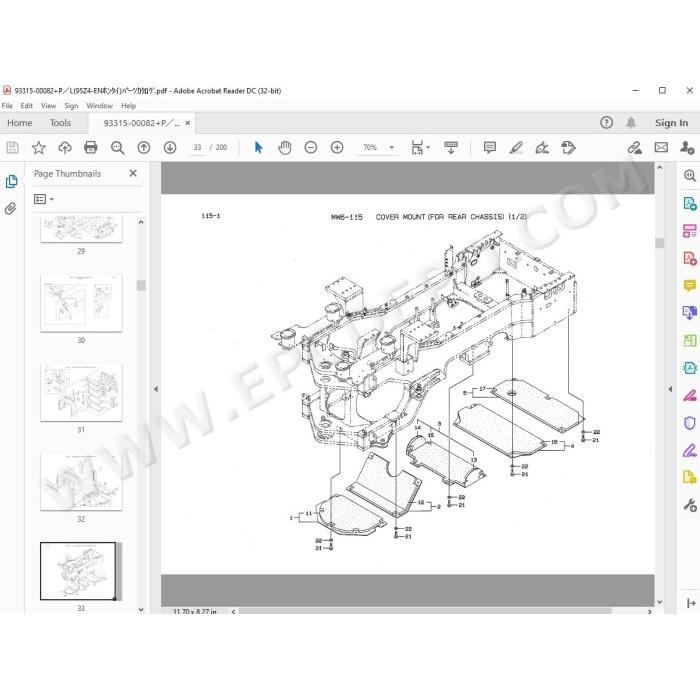The height and width of the screenshot is (700, 700).
Task: Open the Sign menu
Action: click(x=71, y=106)
